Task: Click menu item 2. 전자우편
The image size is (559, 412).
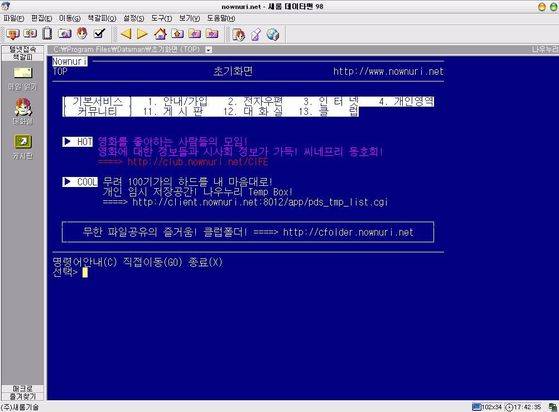Action: (x=255, y=102)
